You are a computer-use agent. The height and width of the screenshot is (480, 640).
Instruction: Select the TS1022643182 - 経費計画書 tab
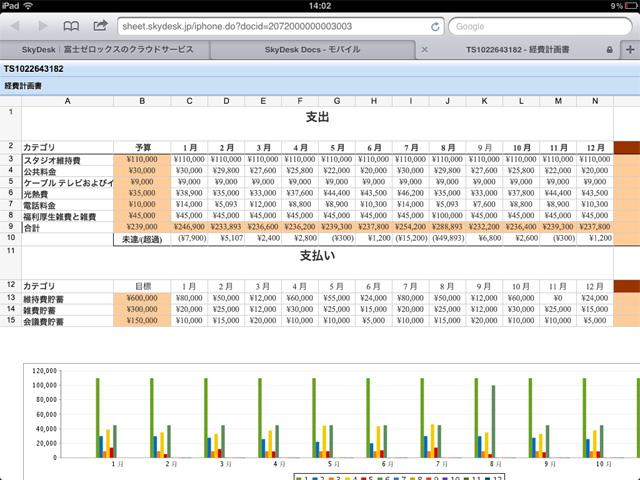point(518,50)
